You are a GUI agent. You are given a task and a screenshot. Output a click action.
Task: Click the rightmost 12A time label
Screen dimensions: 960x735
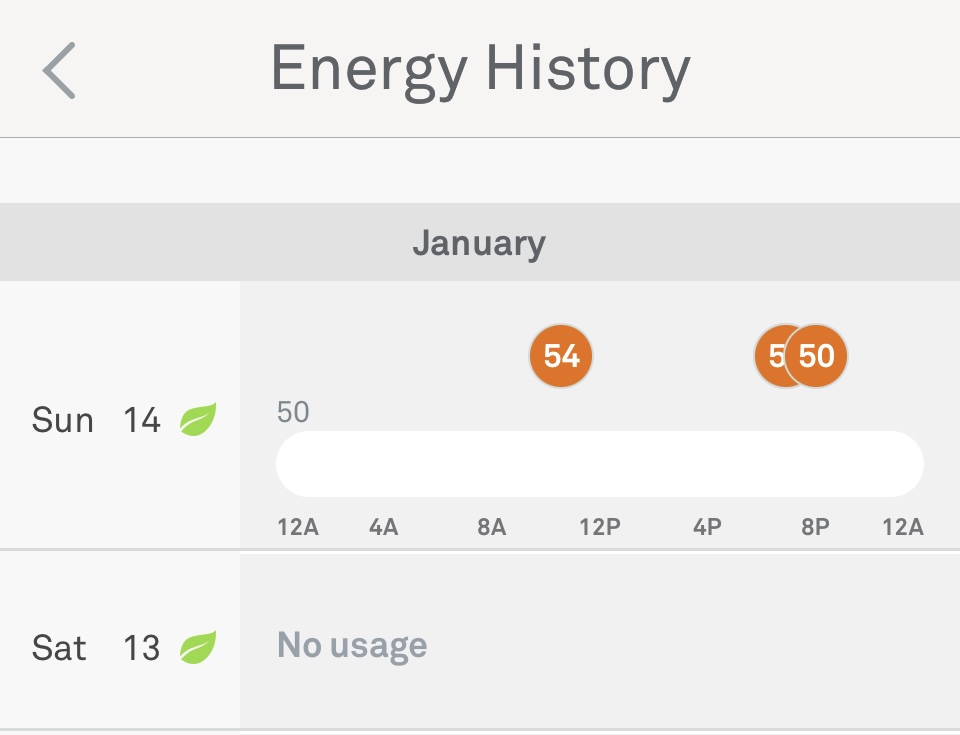[x=902, y=527]
